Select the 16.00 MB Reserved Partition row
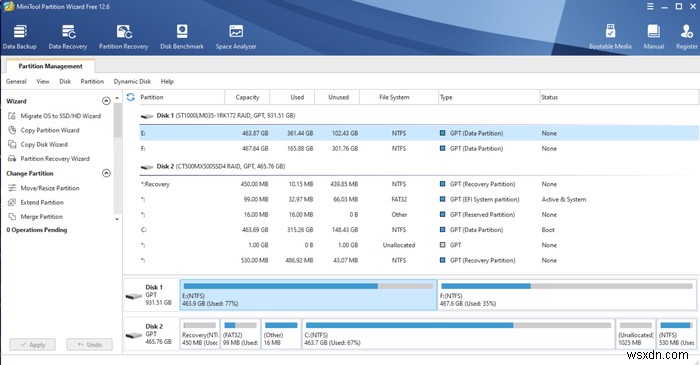The image size is (700, 365). (x=419, y=214)
